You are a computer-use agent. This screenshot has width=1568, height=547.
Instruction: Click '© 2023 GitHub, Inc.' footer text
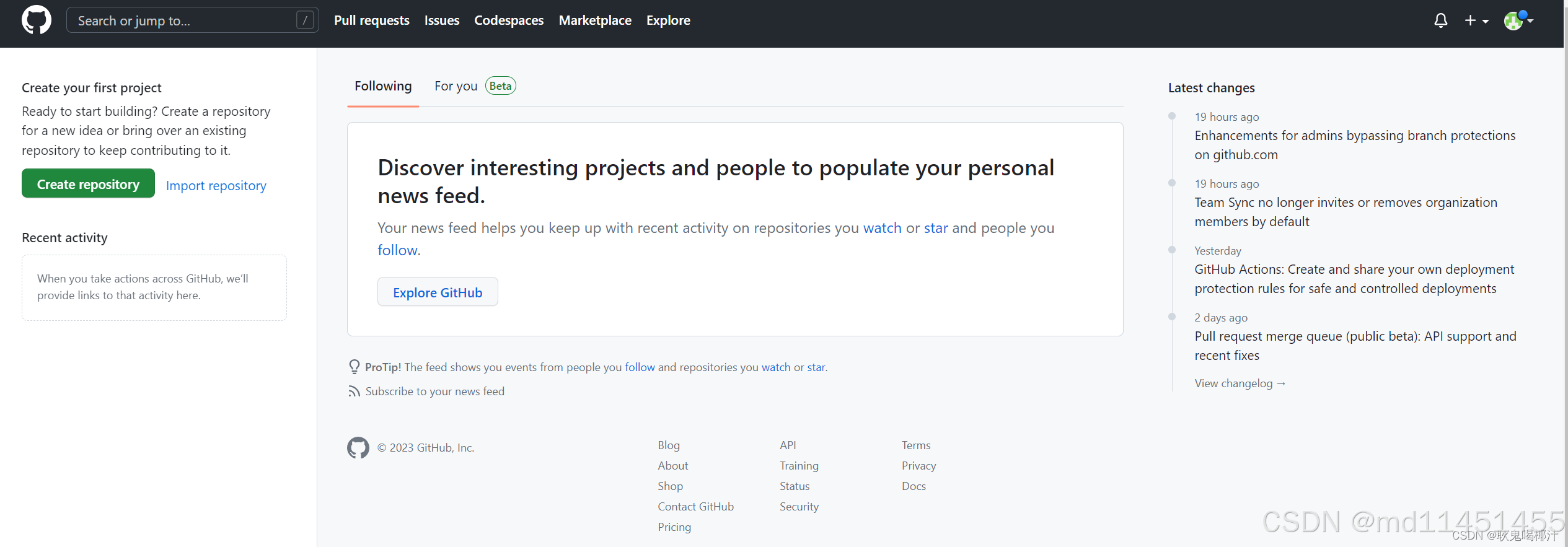[x=426, y=448]
